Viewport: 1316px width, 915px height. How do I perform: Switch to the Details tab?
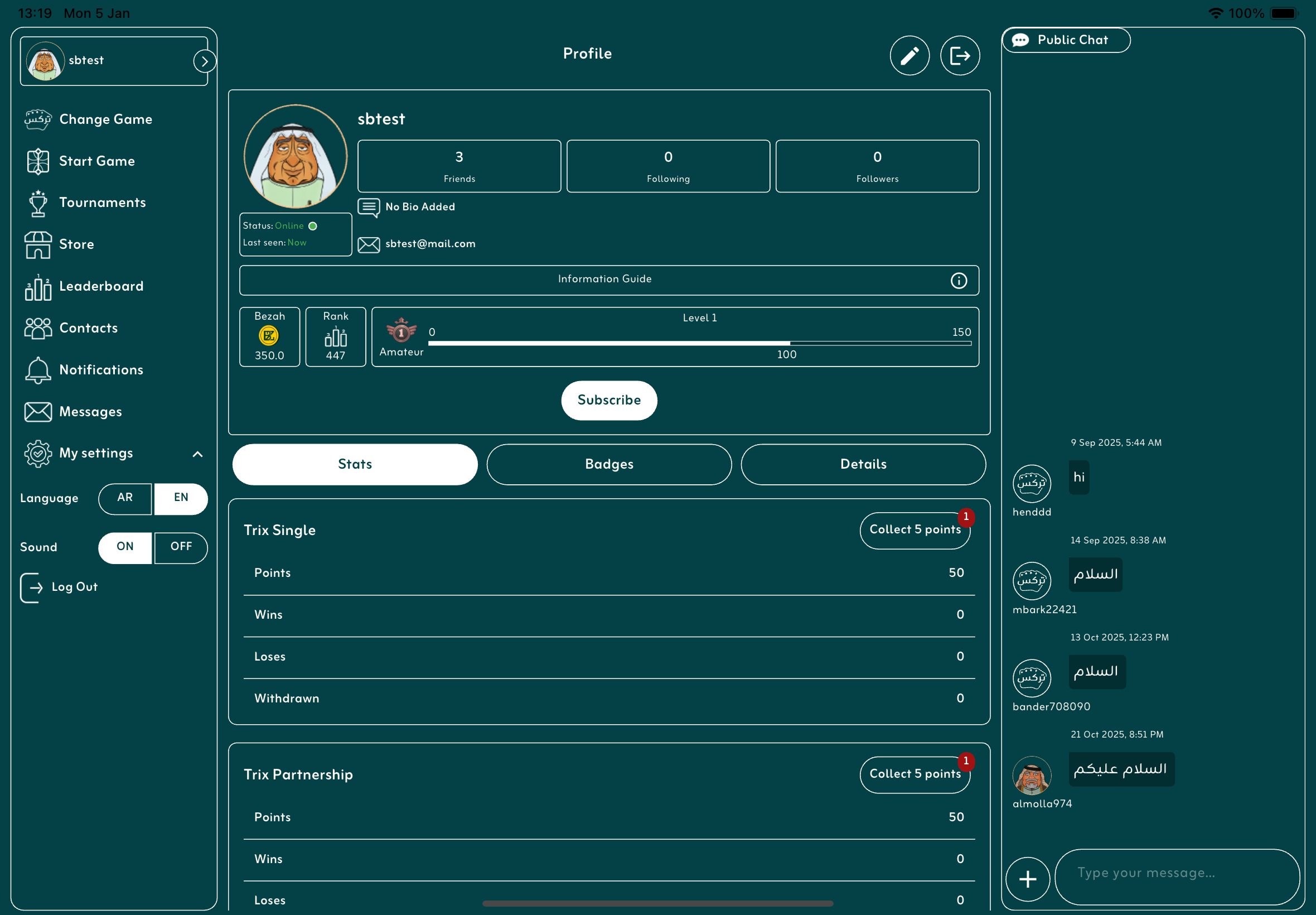863,464
